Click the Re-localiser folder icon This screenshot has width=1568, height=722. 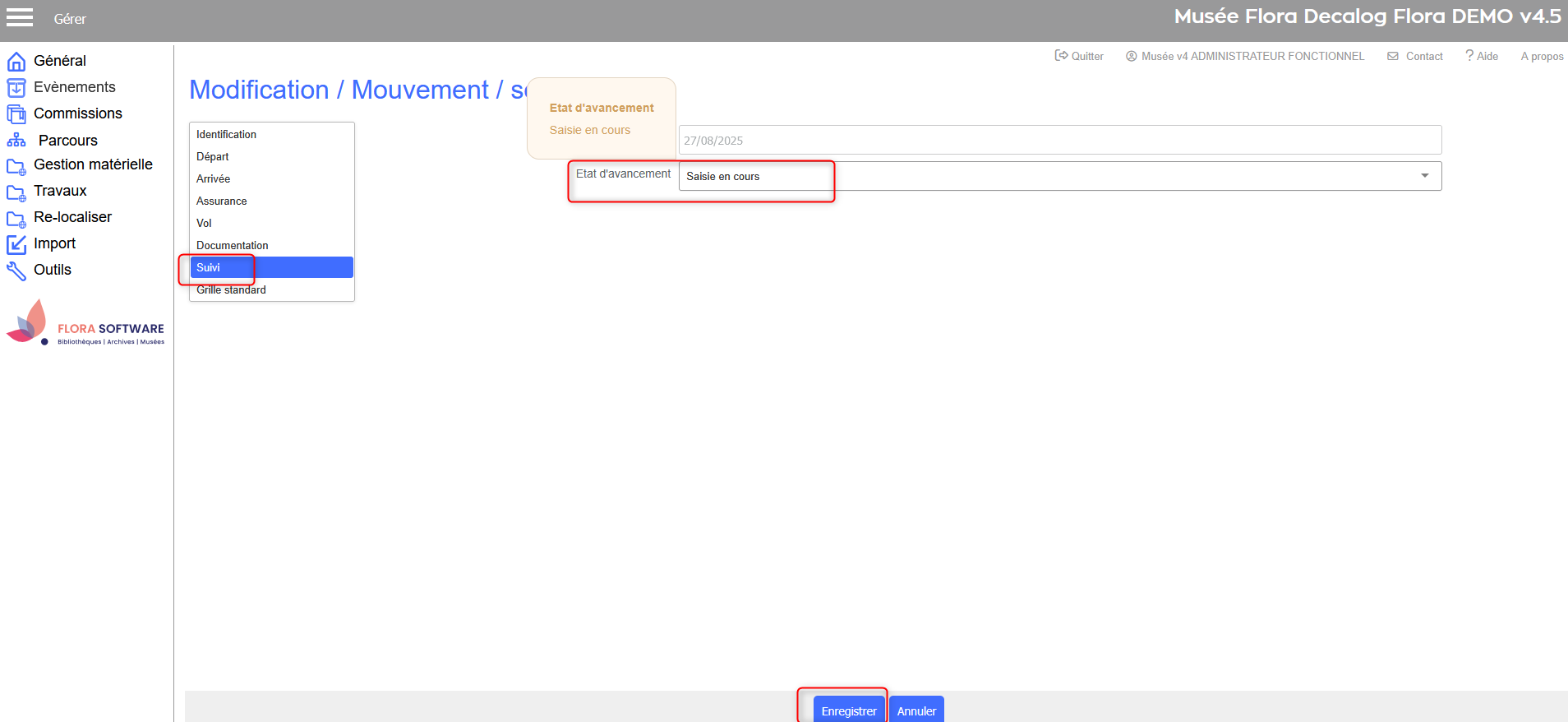[16, 220]
